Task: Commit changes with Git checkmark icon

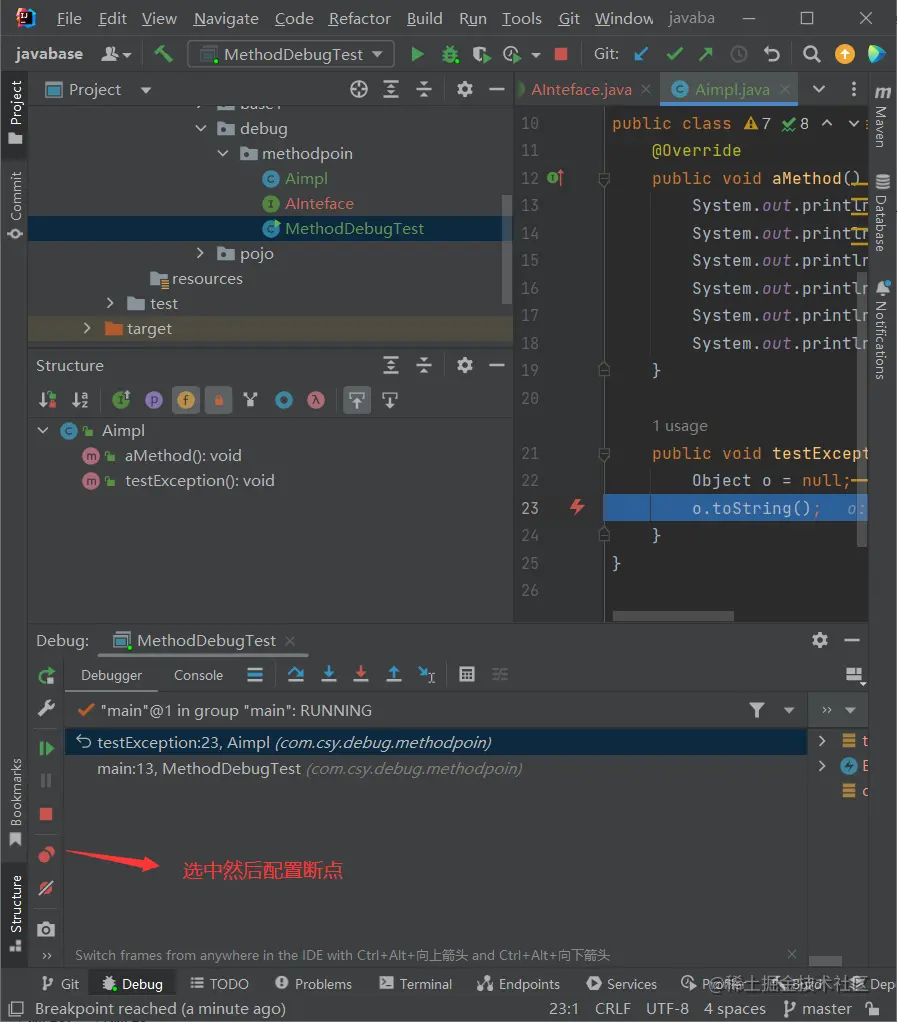Action: [675, 53]
